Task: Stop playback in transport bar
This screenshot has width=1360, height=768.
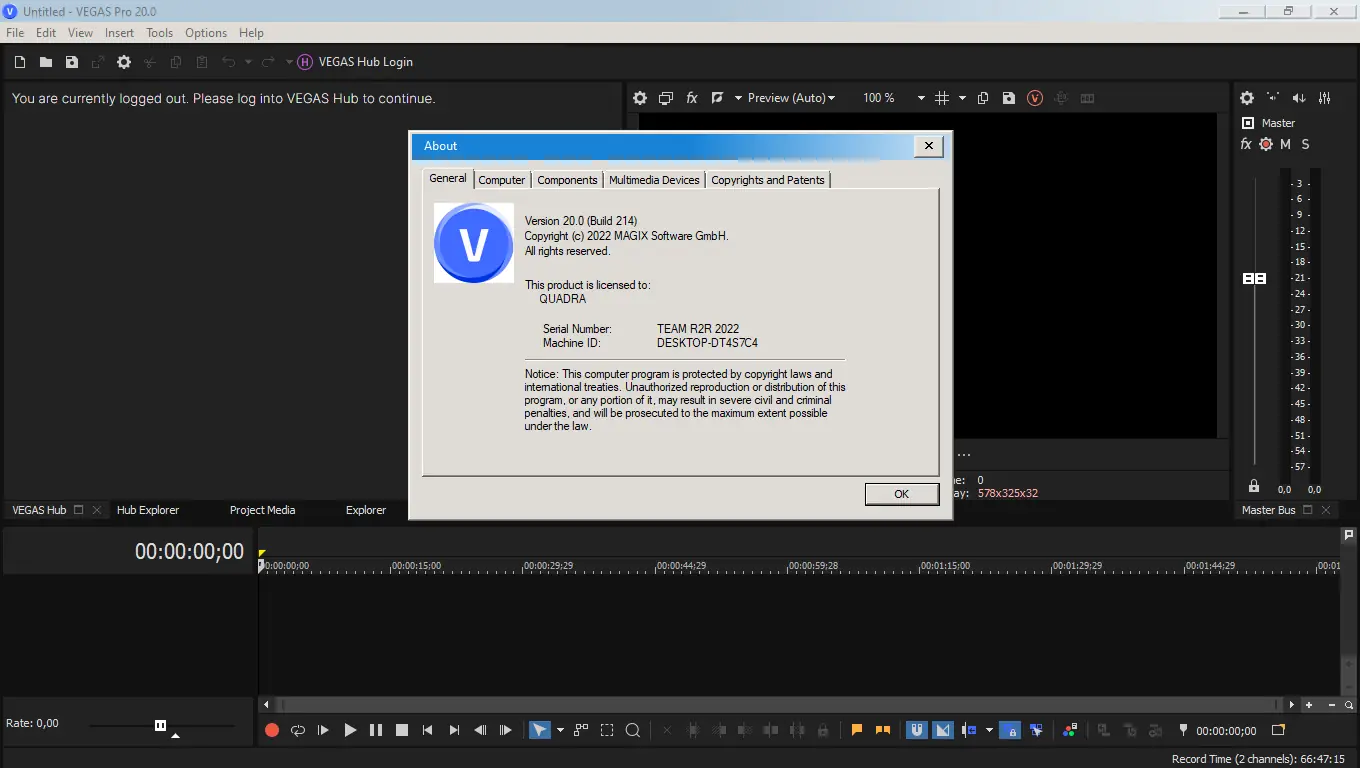Action: point(402,731)
